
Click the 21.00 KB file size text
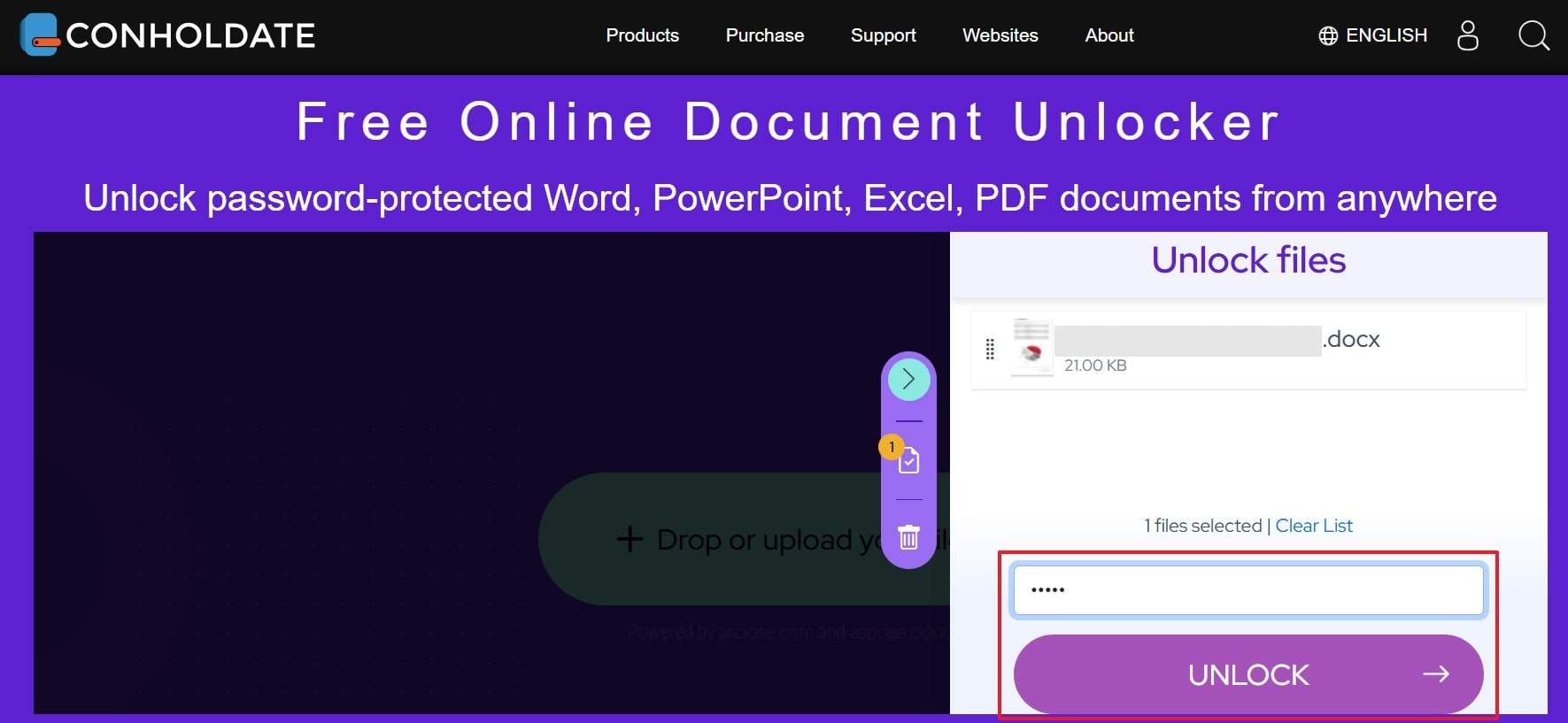1095,365
